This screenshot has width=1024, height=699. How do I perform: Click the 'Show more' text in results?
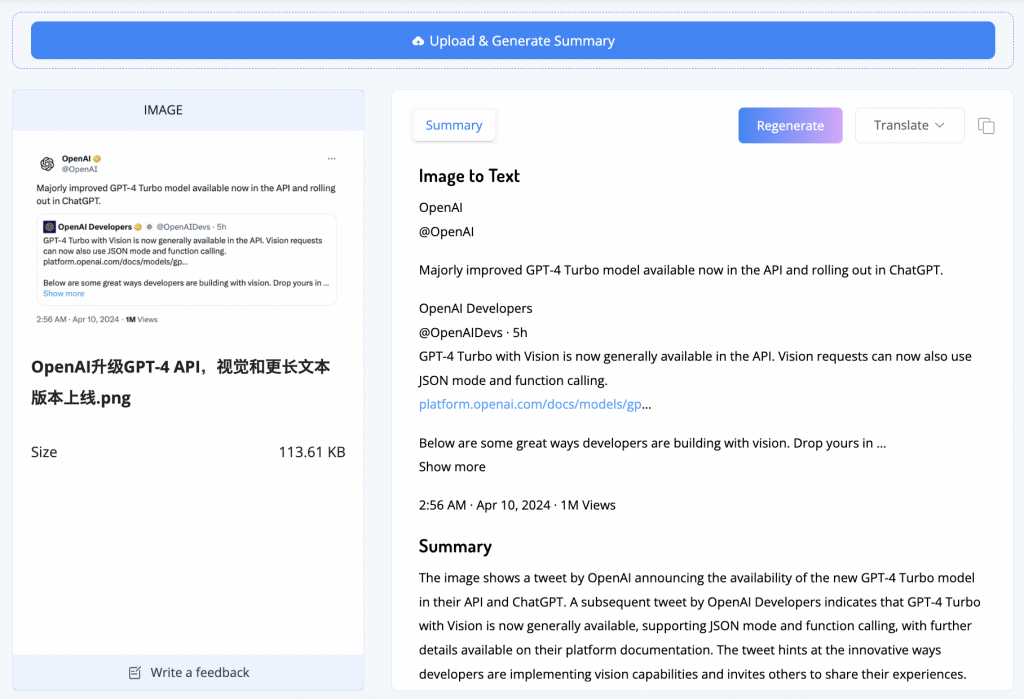452,466
